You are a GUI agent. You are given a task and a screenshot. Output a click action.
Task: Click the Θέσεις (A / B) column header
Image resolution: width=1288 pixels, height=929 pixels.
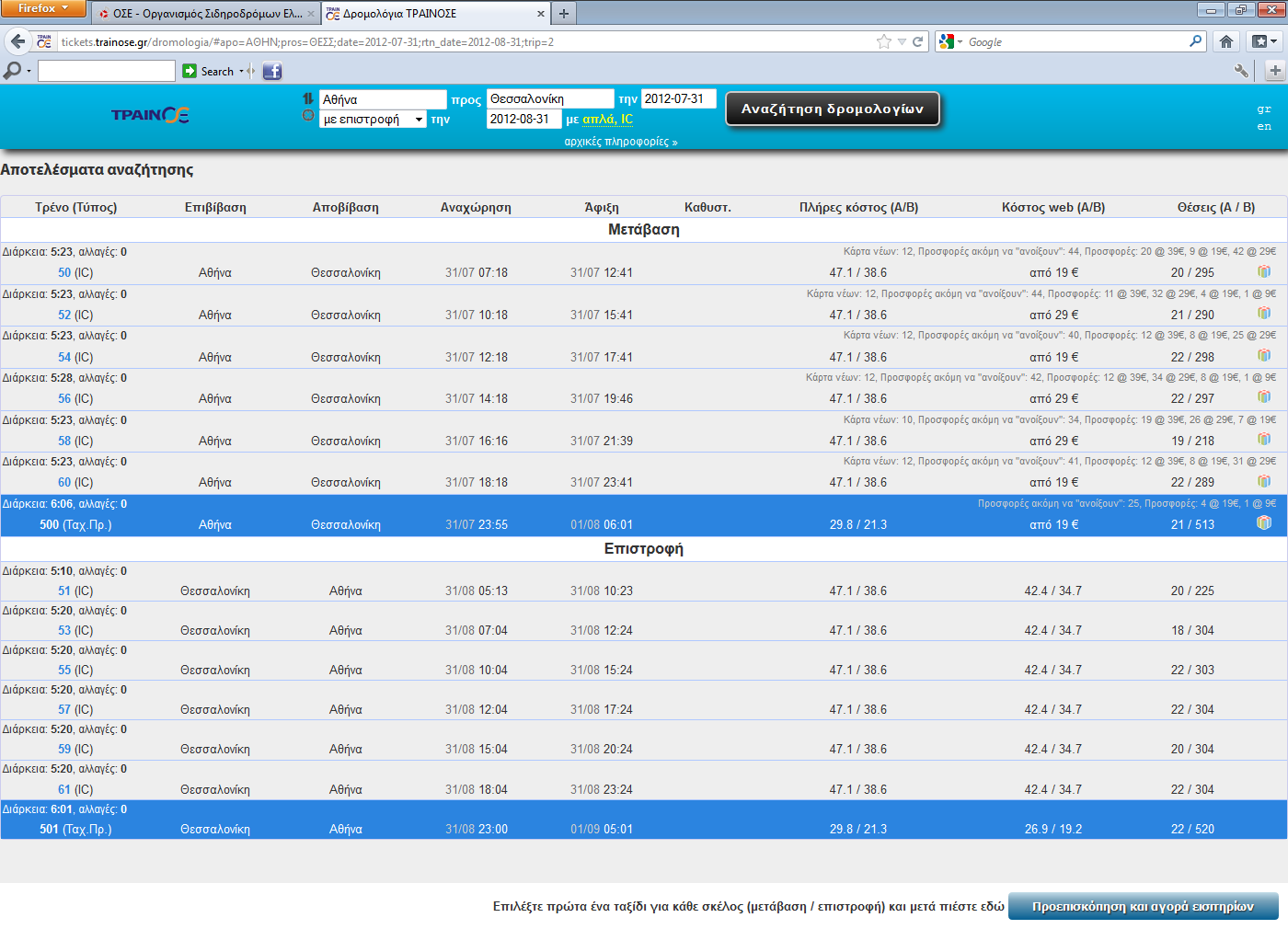tap(1216, 207)
